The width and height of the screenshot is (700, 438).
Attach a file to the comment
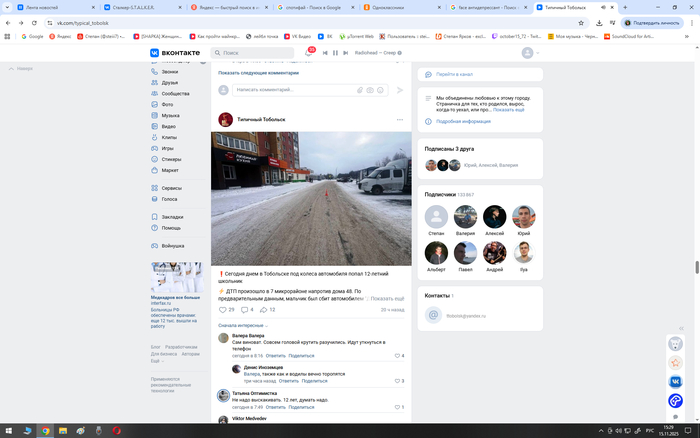click(360, 90)
